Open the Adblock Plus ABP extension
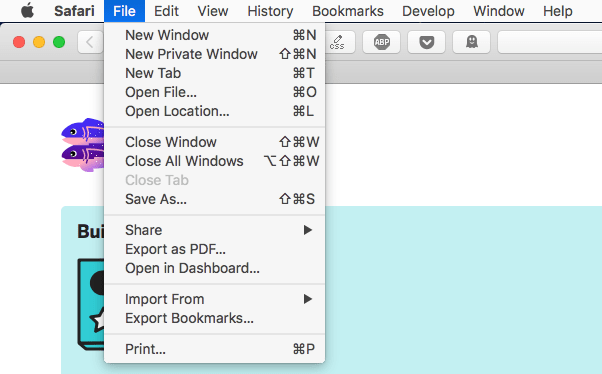The width and height of the screenshot is (602, 374). click(382, 42)
